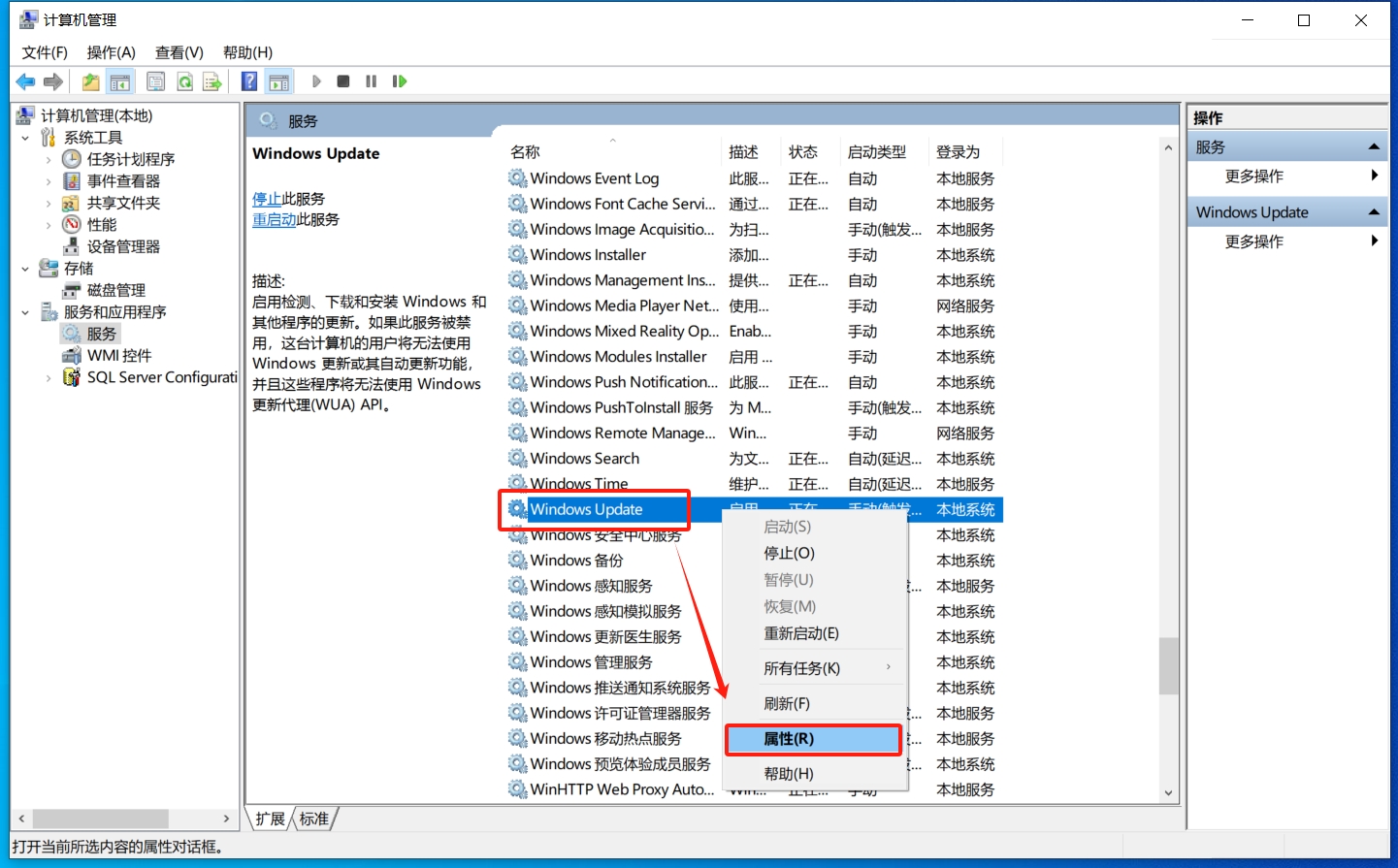
Task: Open the blue Help question-mark icon
Action: tap(249, 81)
